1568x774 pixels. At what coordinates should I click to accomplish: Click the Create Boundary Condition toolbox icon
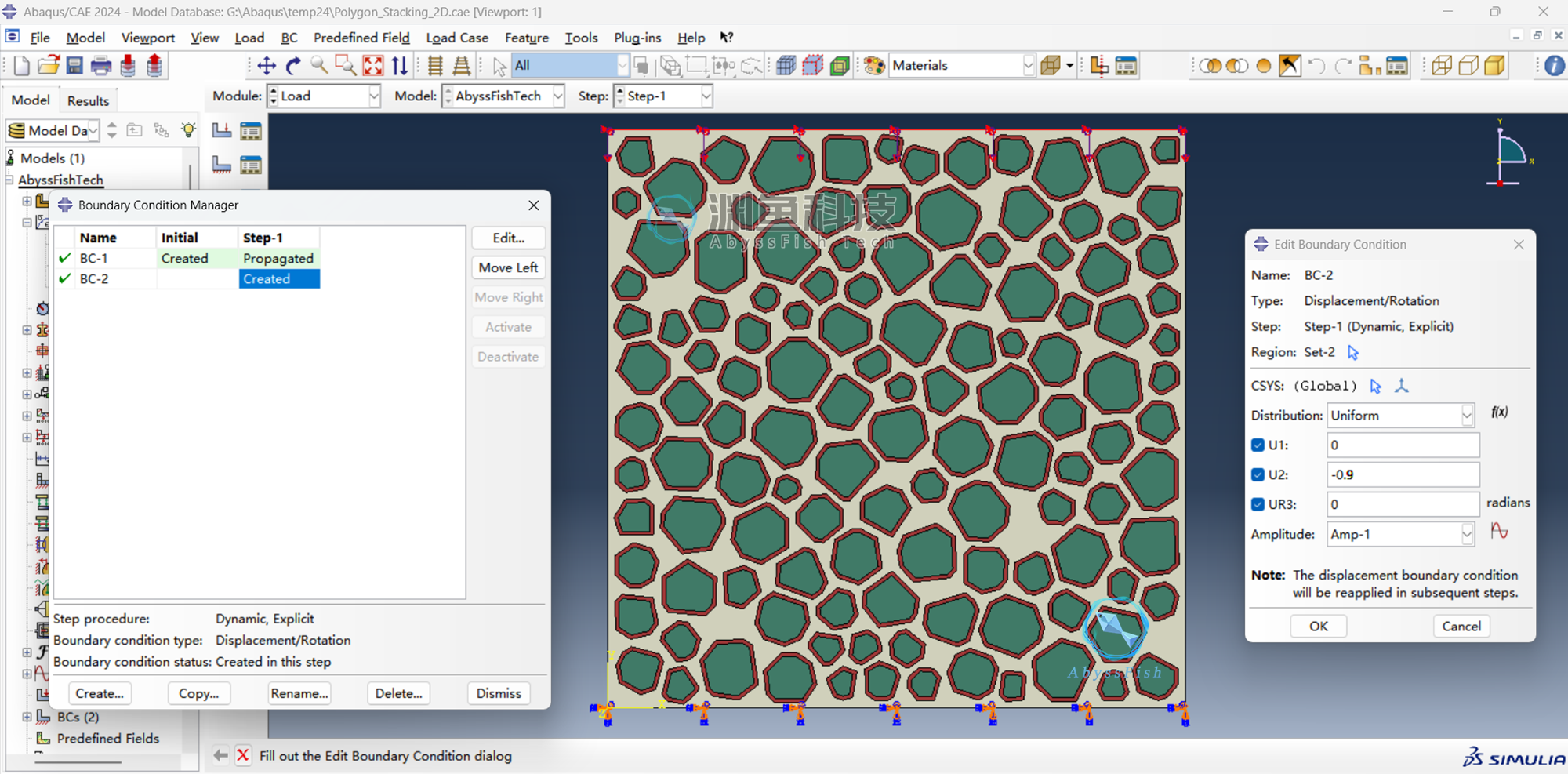(x=222, y=165)
